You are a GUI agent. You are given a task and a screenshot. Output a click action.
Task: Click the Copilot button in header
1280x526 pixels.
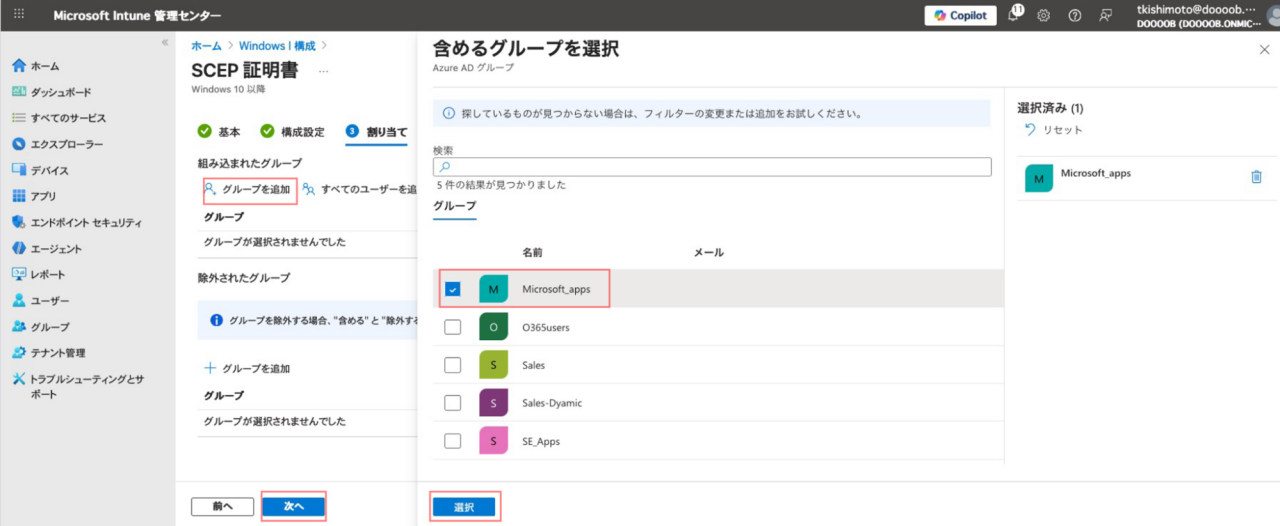pos(960,15)
